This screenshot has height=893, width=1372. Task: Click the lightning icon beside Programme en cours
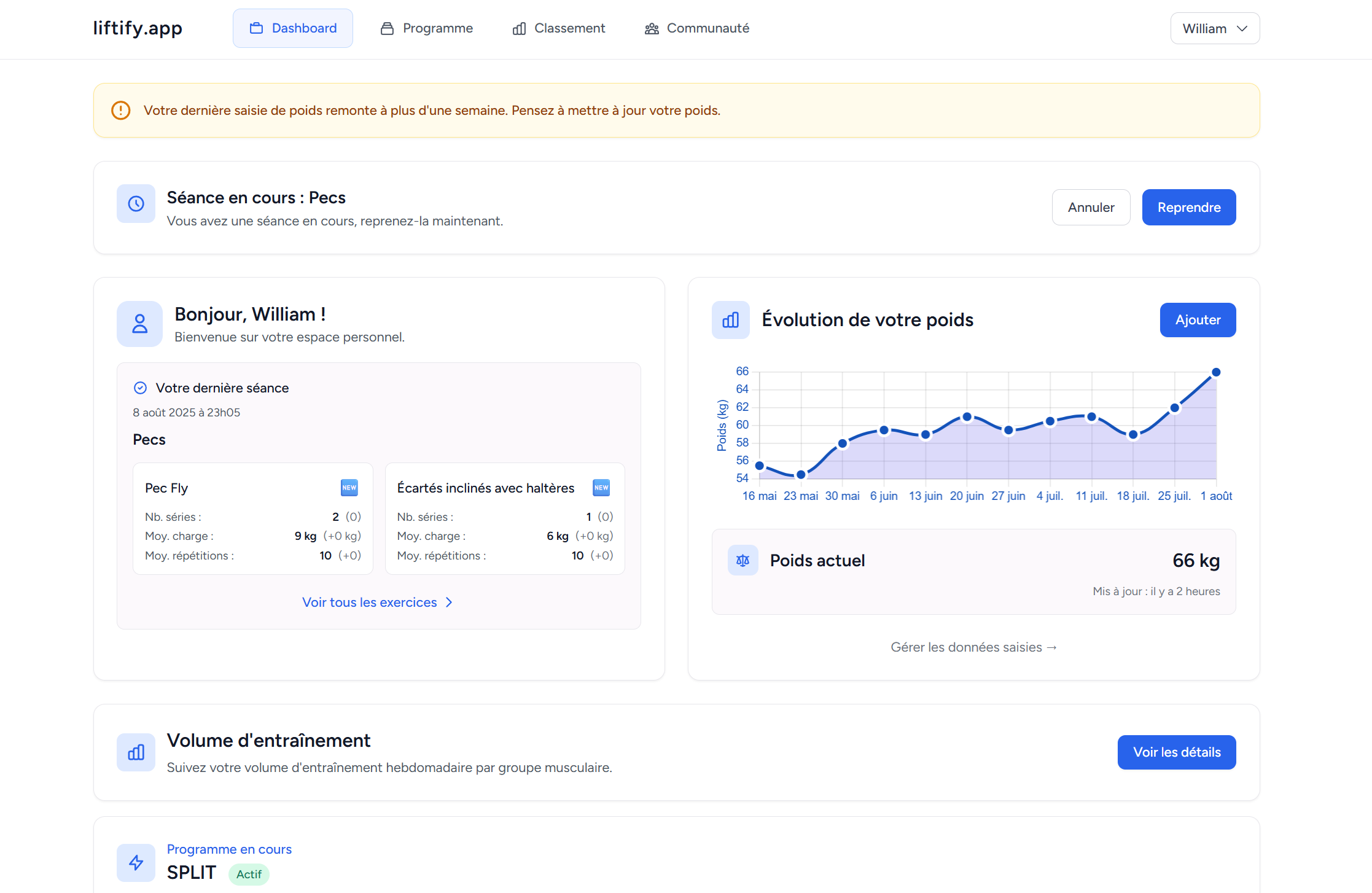coord(136,862)
